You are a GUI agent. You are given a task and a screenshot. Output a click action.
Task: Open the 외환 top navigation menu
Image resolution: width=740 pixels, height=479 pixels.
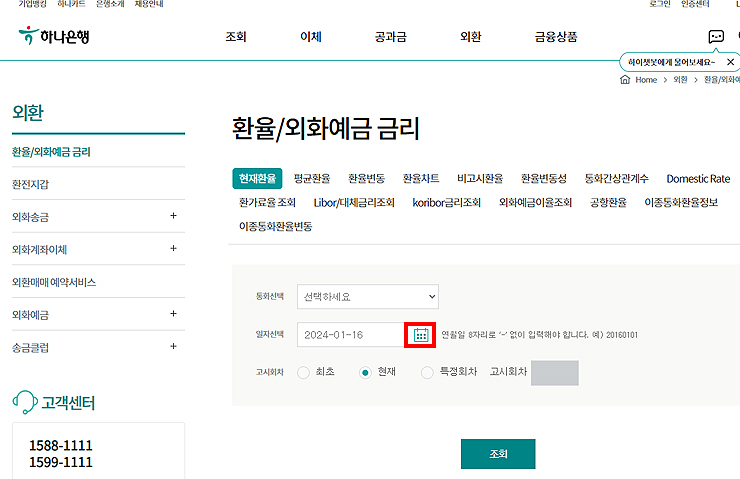coord(470,37)
